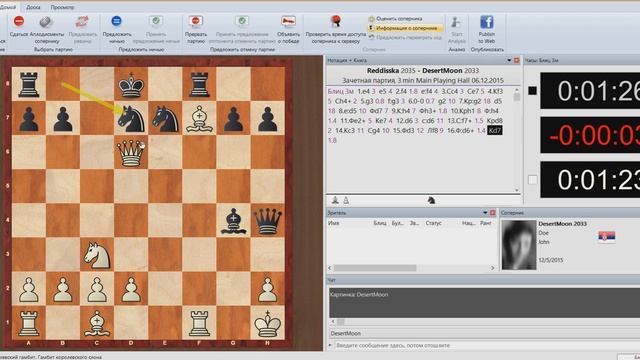Screen dimensions: 640x360
Task: Click Объявить о победе icon
Action: tap(288, 21)
